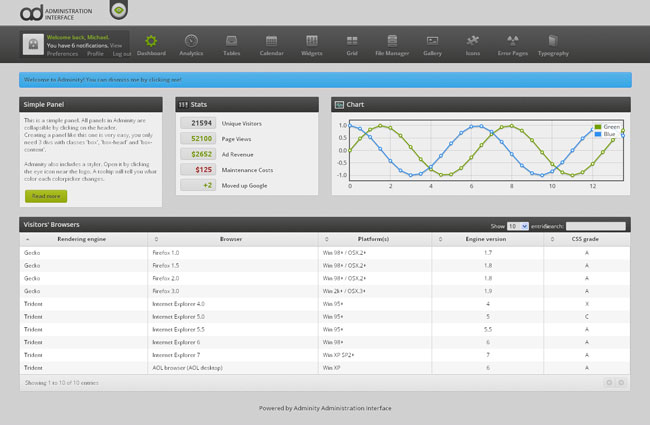This screenshot has height=425, width=650.
Task: Open the Gallery picture icon
Action: point(432,41)
